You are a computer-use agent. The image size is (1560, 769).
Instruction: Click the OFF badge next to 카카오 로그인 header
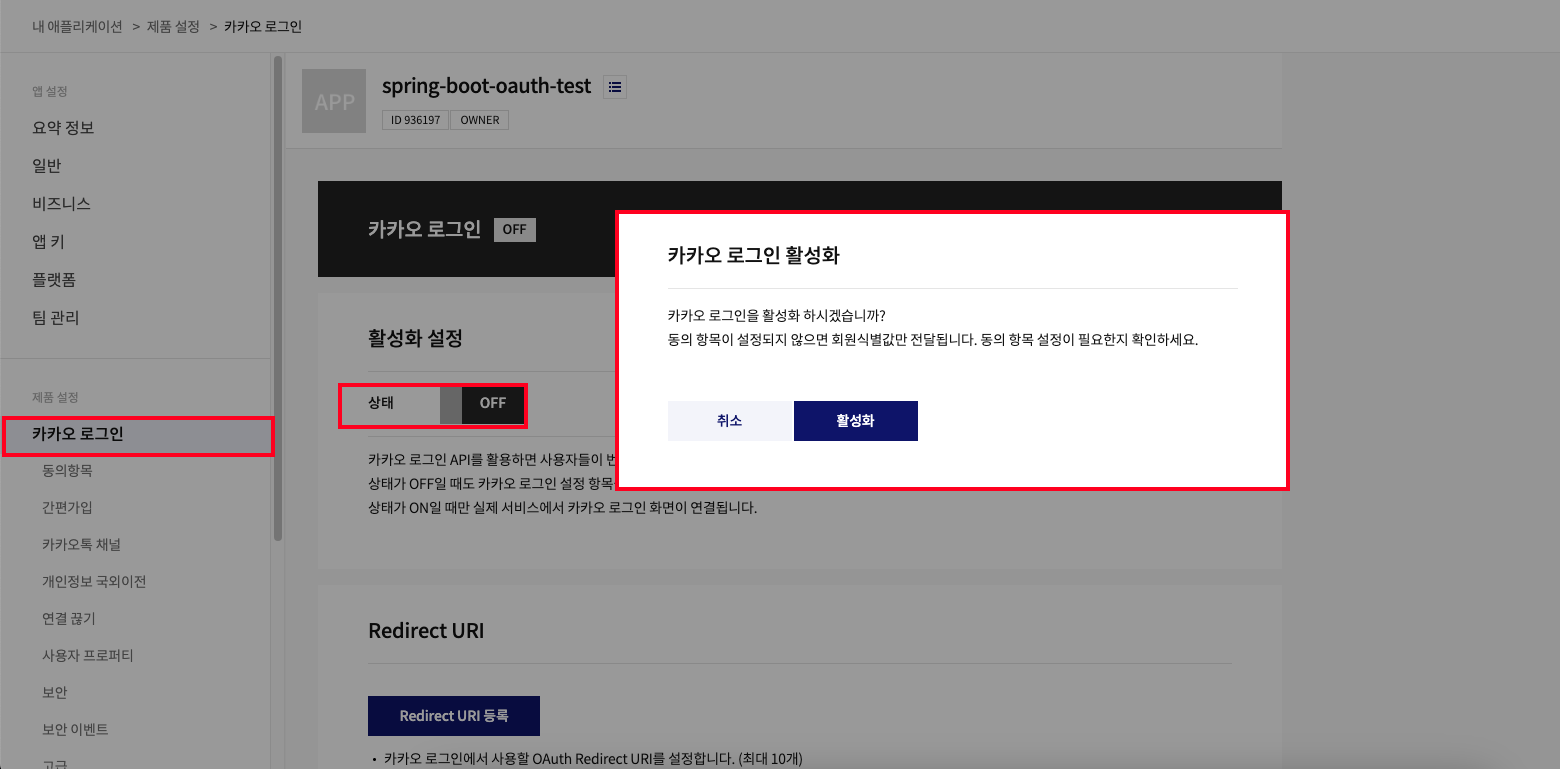[x=515, y=229]
